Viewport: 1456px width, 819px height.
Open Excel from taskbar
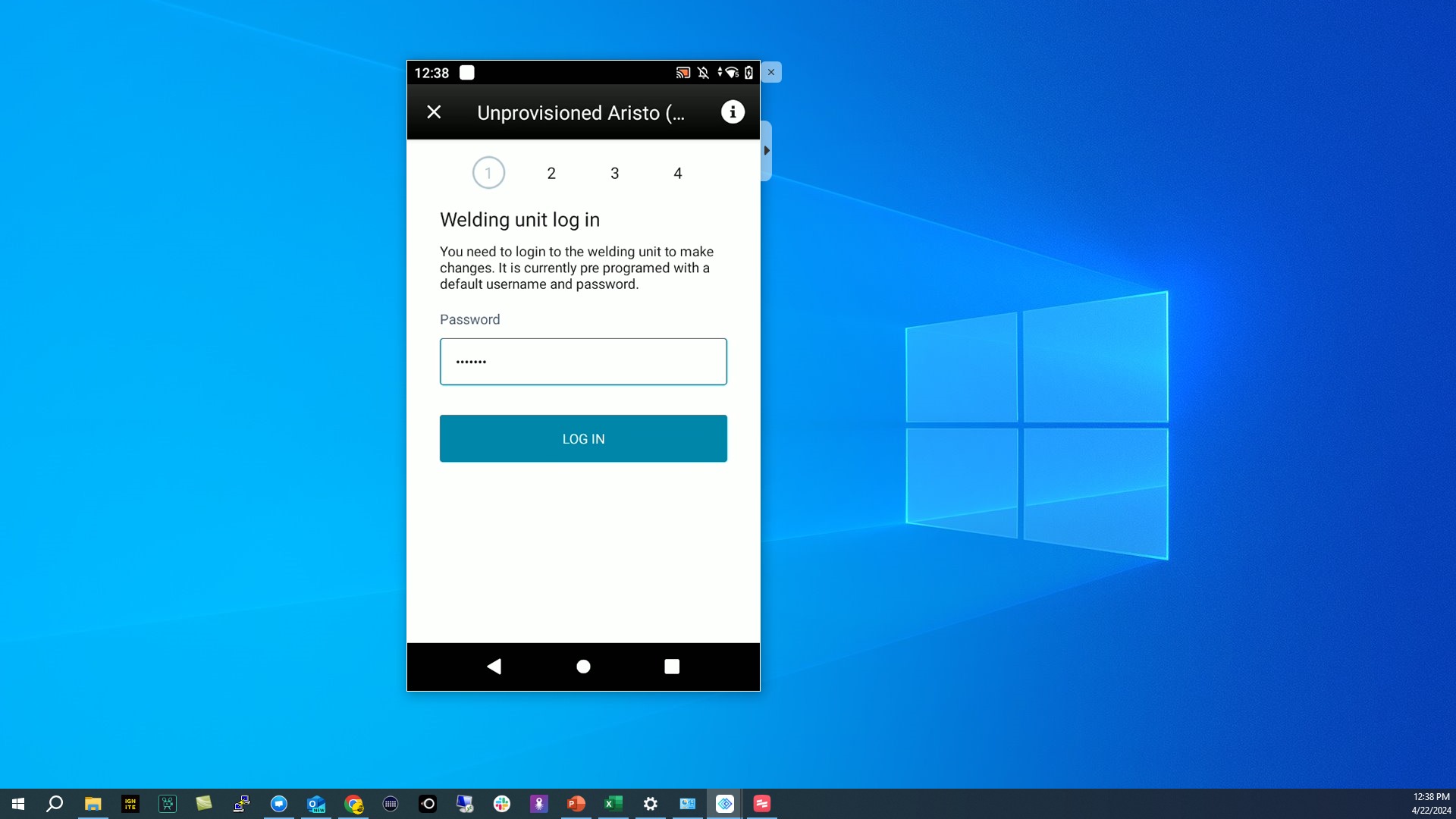[613, 804]
